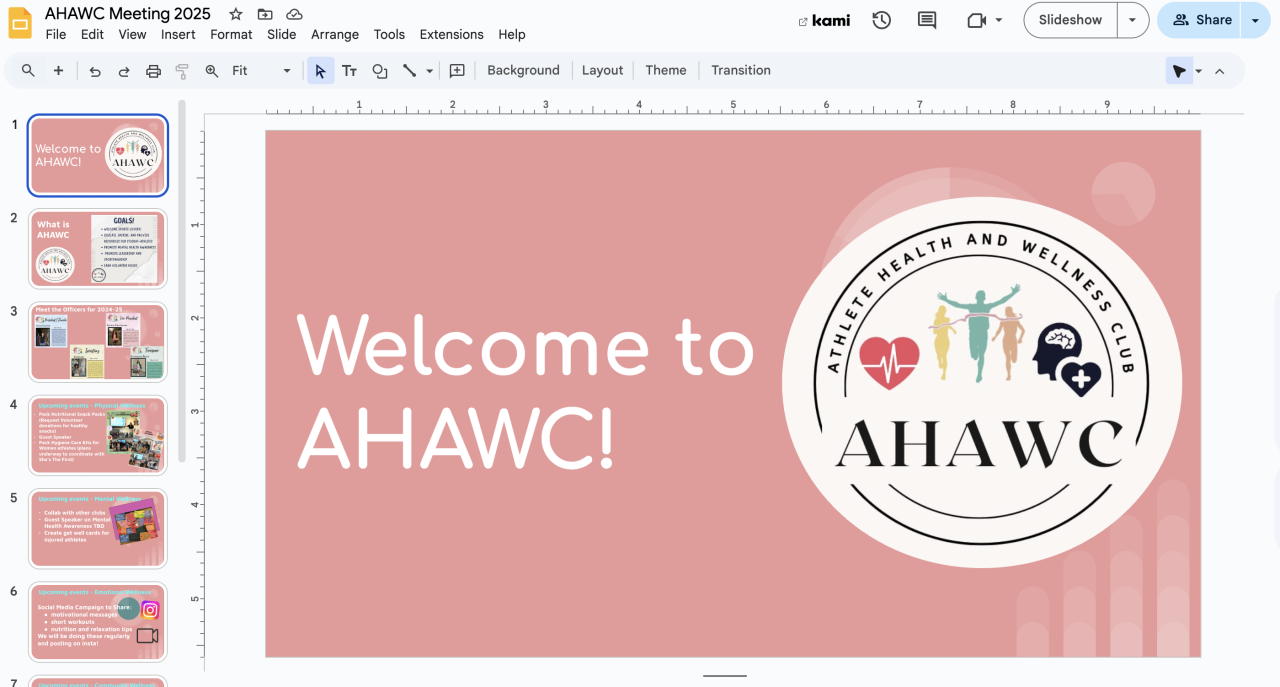
Task: Click the Share button
Action: pyautogui.click(x=1201, y=20)
